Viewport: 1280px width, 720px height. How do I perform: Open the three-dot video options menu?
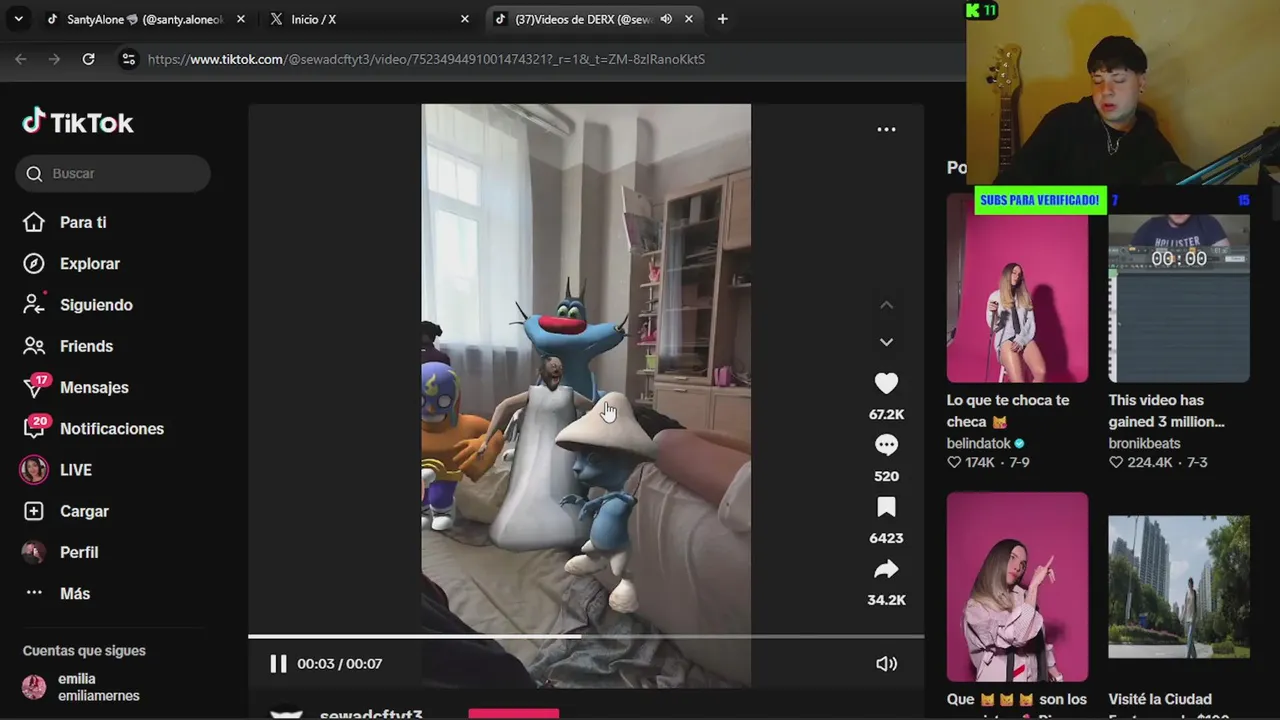(x=886, y=129)
